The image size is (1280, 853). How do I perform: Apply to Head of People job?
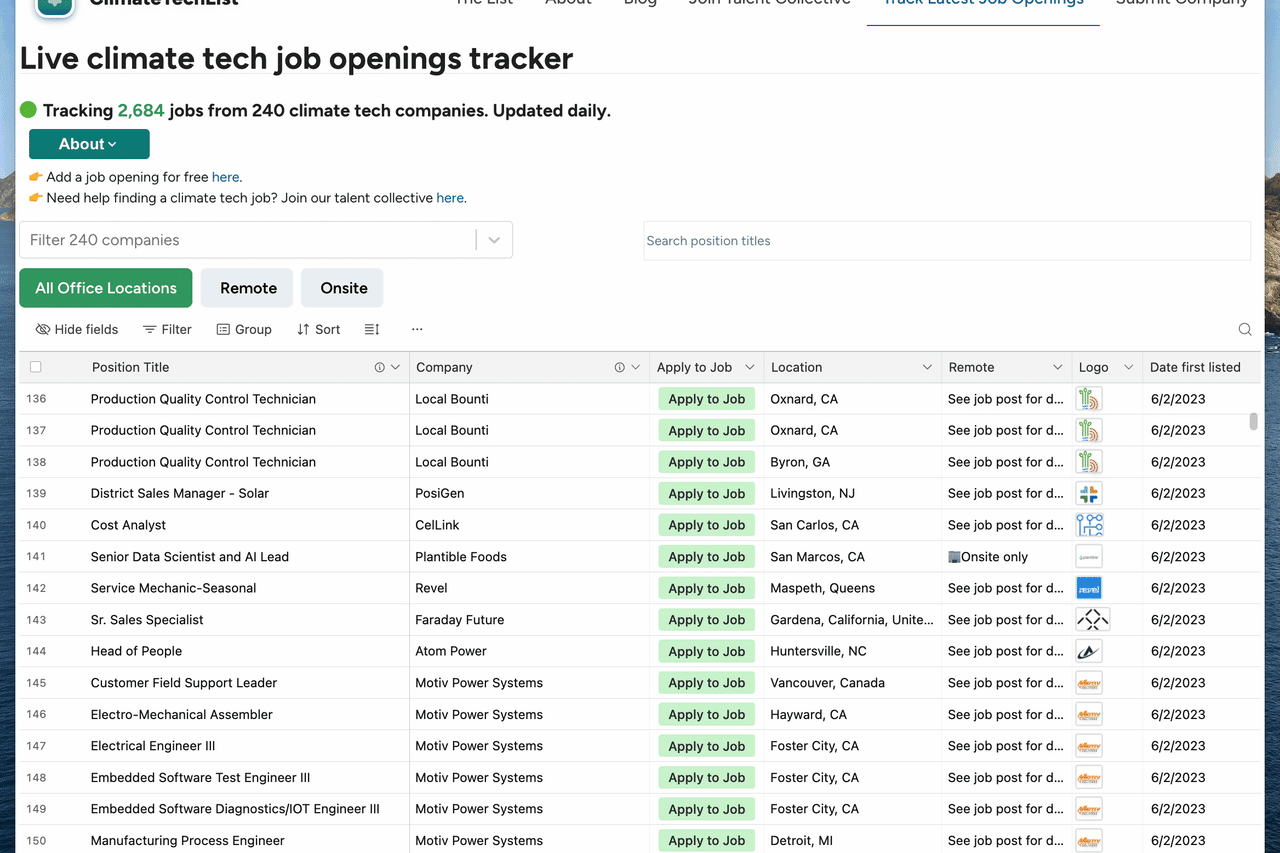coord(707,651)
